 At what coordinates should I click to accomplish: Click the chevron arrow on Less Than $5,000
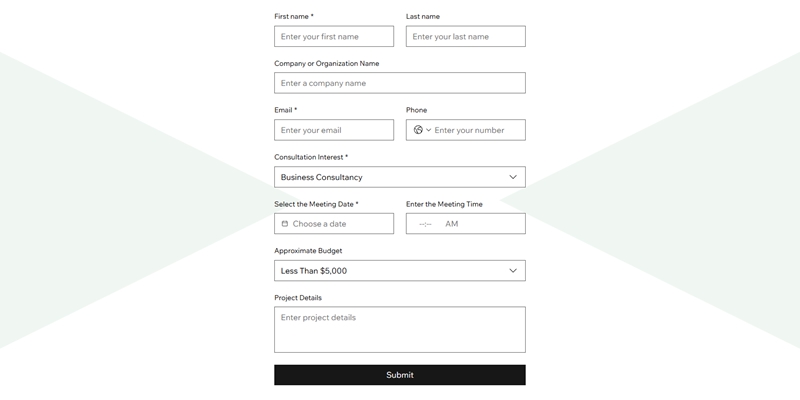tap(513, 271)
